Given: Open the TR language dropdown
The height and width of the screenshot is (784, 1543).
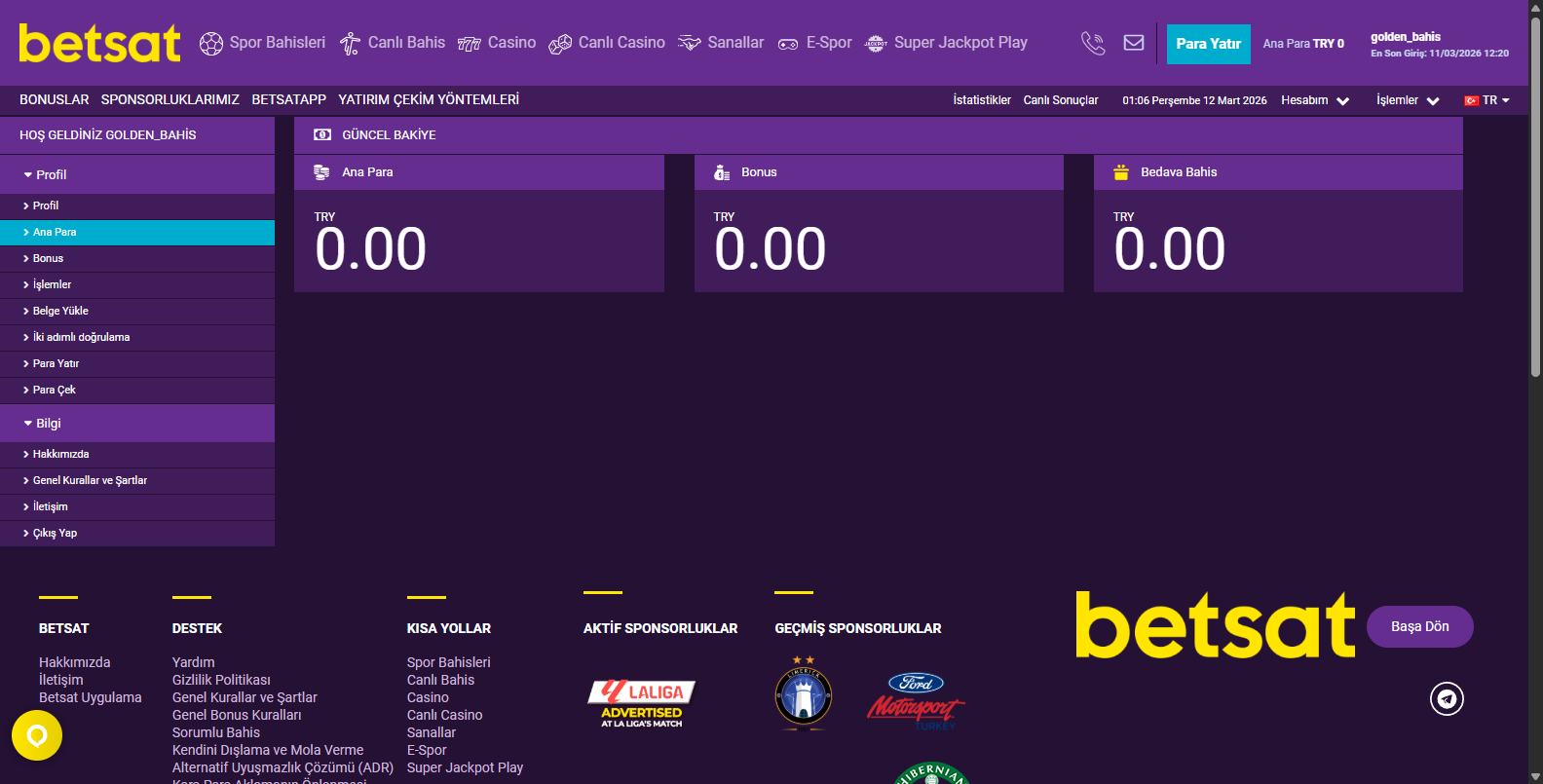Looking at the screenshot, I should pyautogui.click(x=1487, y=100).
